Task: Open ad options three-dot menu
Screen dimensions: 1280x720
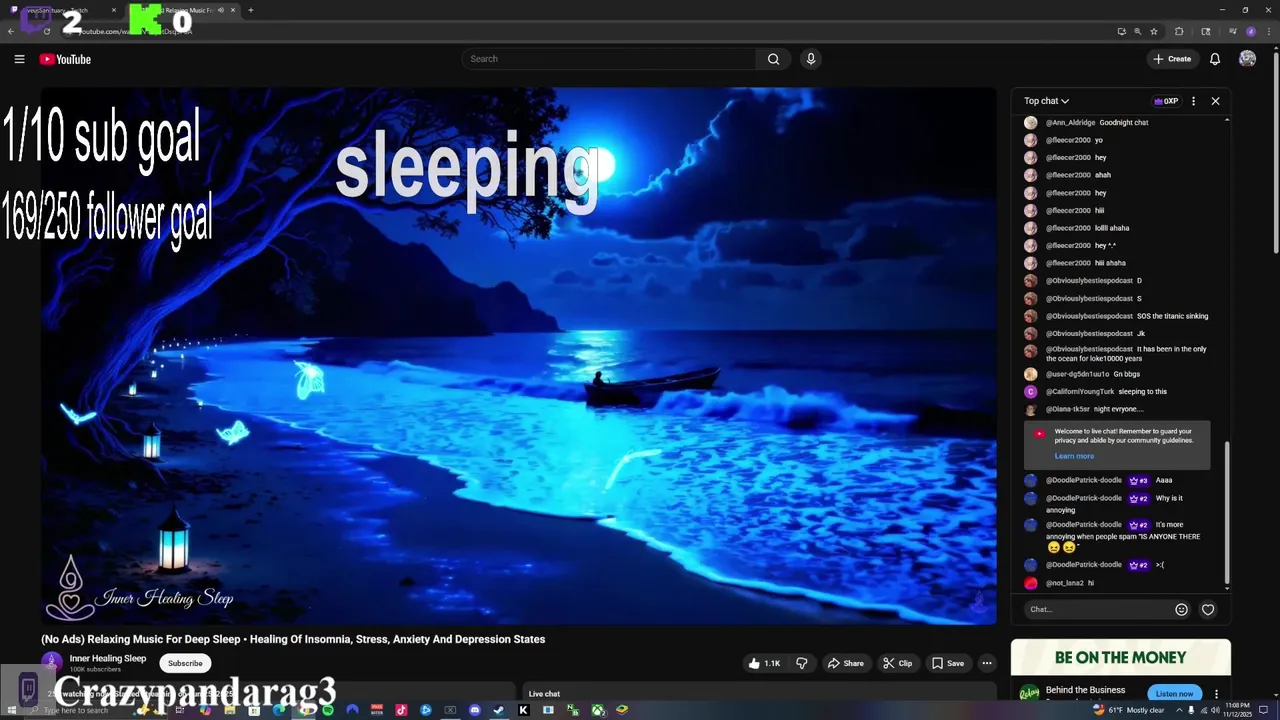Action: [x=1216, y=693]
